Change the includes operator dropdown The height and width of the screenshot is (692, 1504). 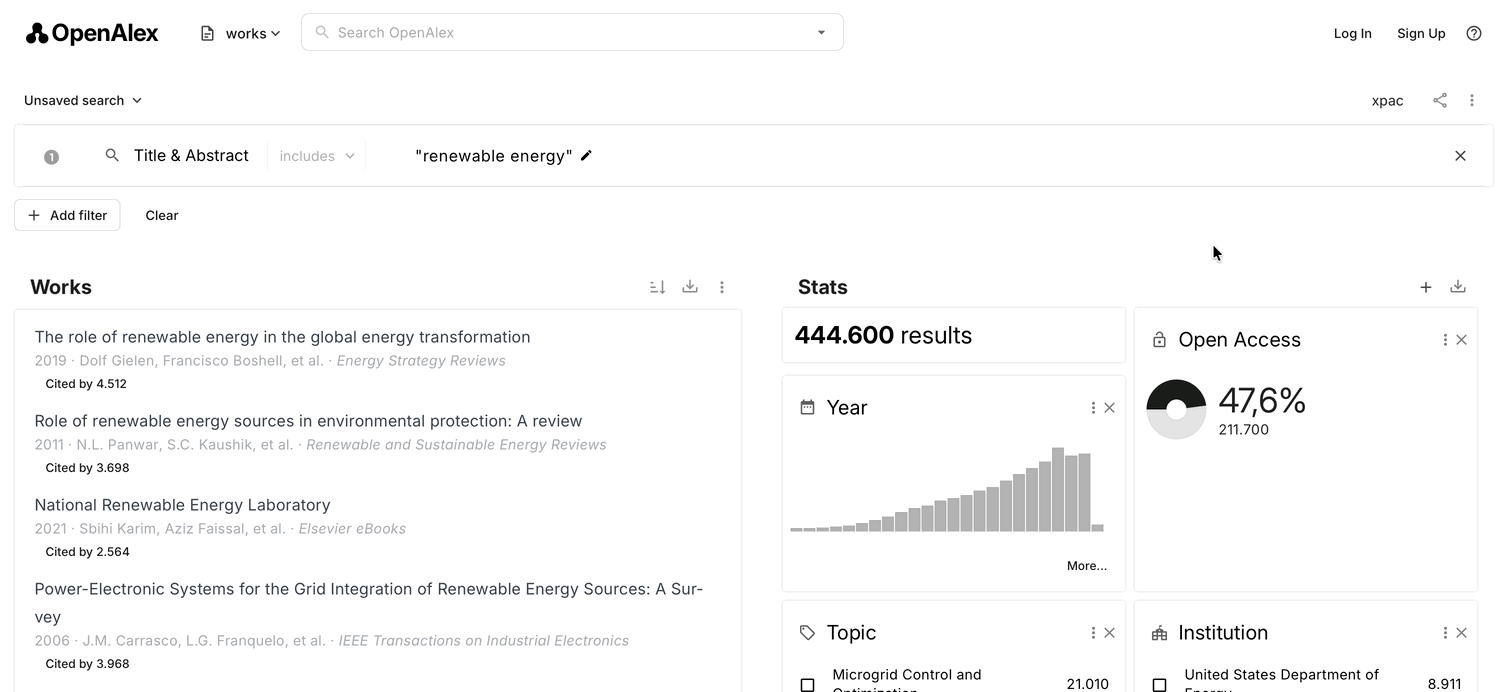point(316,156)
